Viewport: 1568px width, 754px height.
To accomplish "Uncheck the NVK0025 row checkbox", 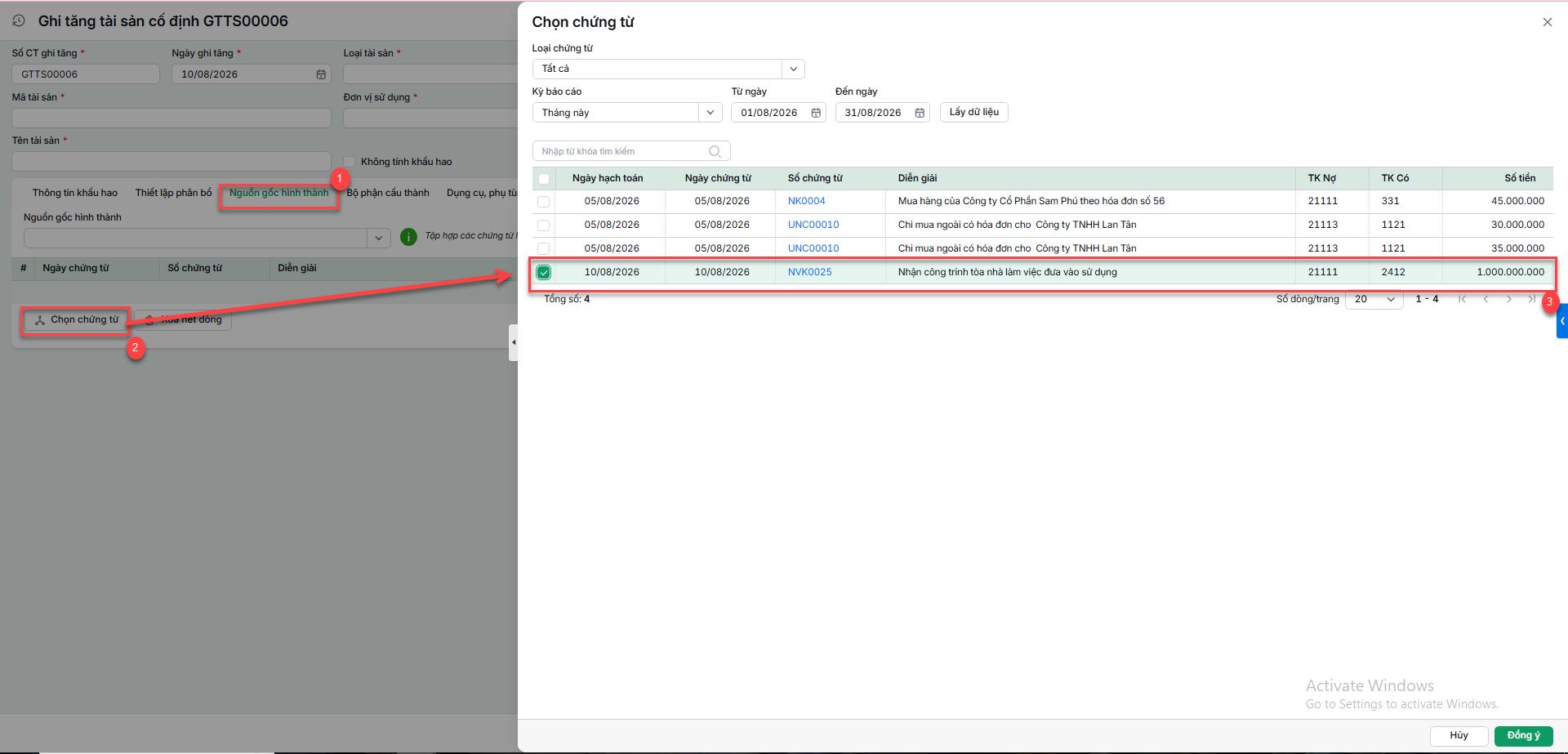I will point(544,273).
